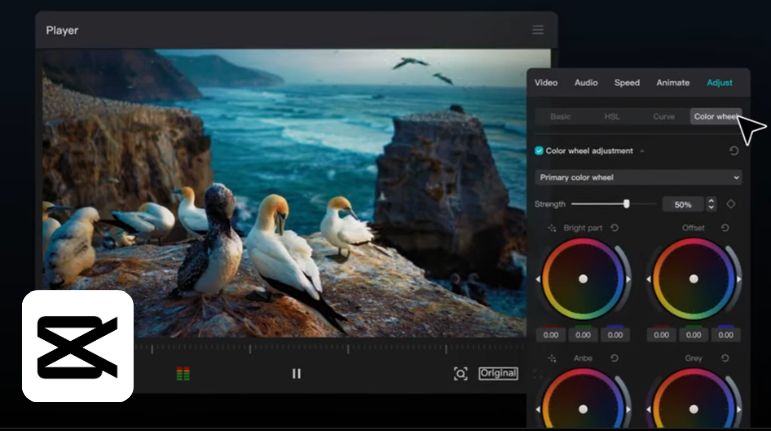Screen dimensions: 771x431
Task: Add a keyframe for Strength
Action: [731, 204]
